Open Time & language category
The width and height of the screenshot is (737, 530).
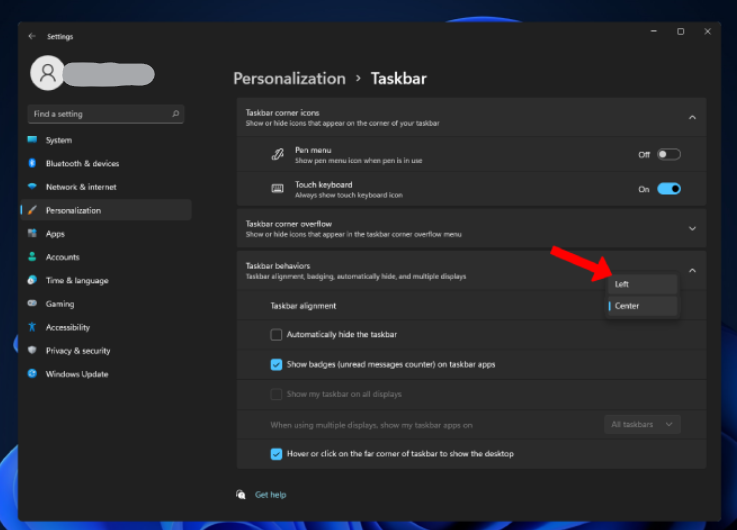click(x=106, y=281)
